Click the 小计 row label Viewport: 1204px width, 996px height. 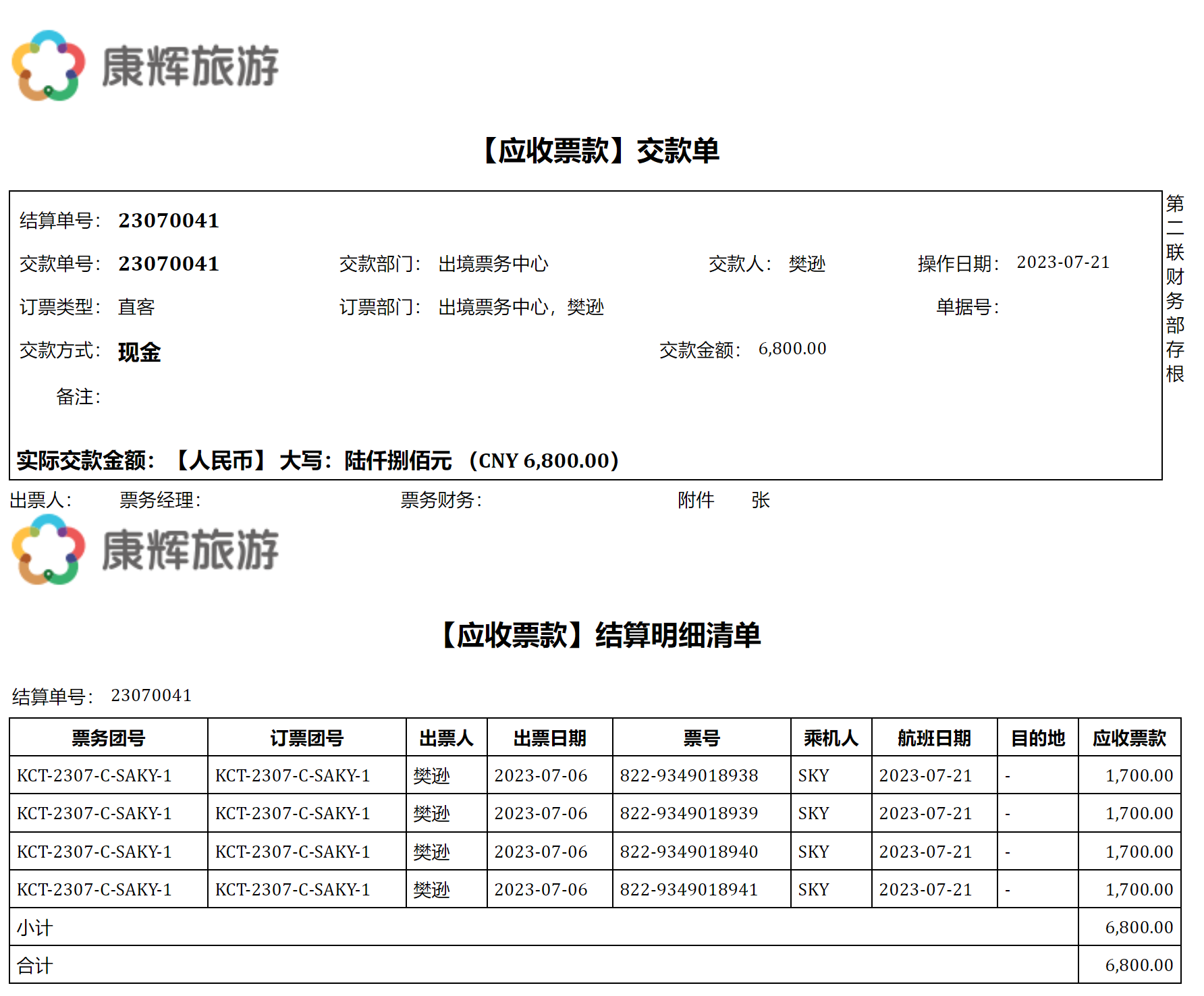34,928
